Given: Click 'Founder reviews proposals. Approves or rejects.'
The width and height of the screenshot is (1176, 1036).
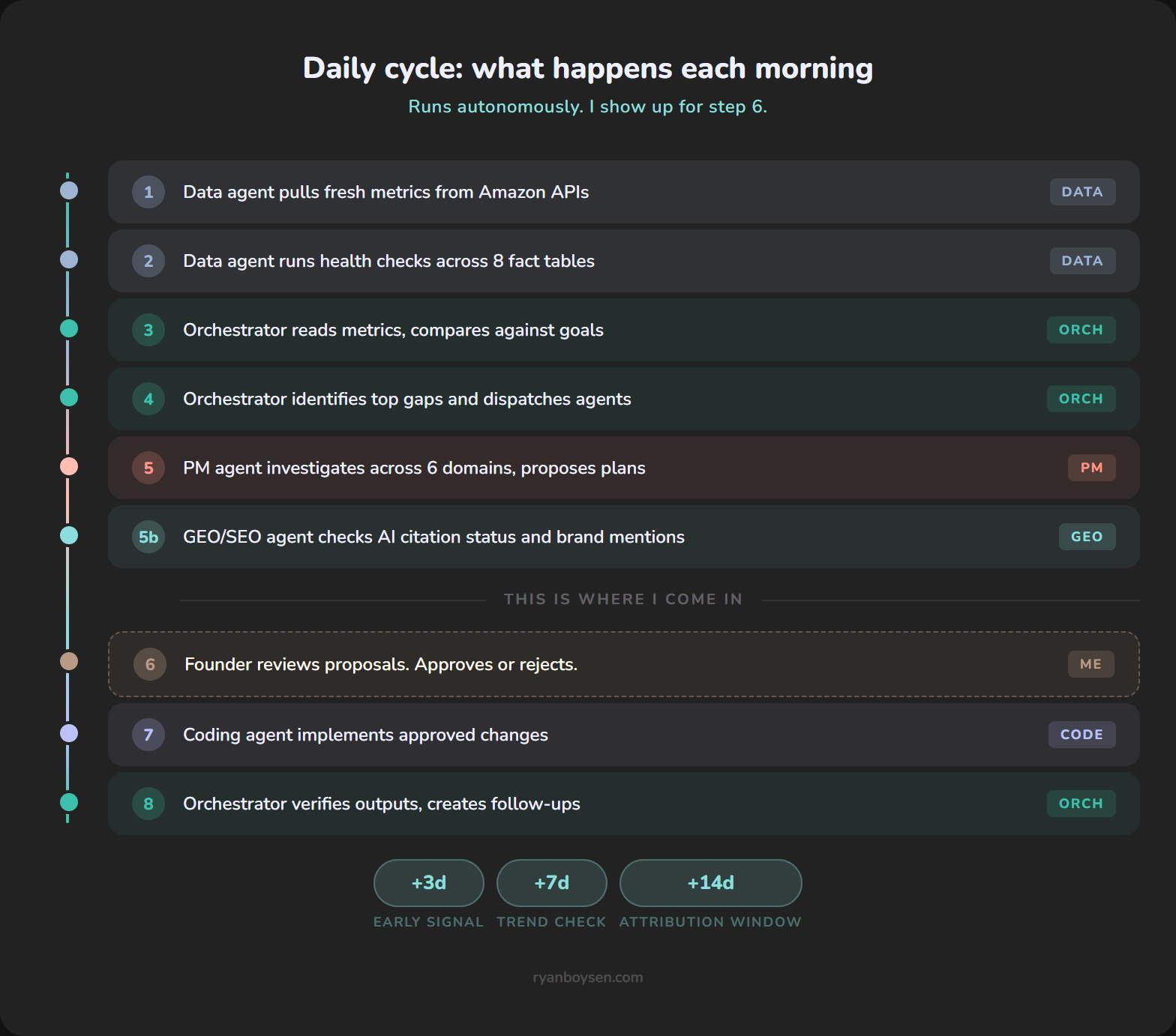Looking at the screenshot, I should tap(381, 664).
